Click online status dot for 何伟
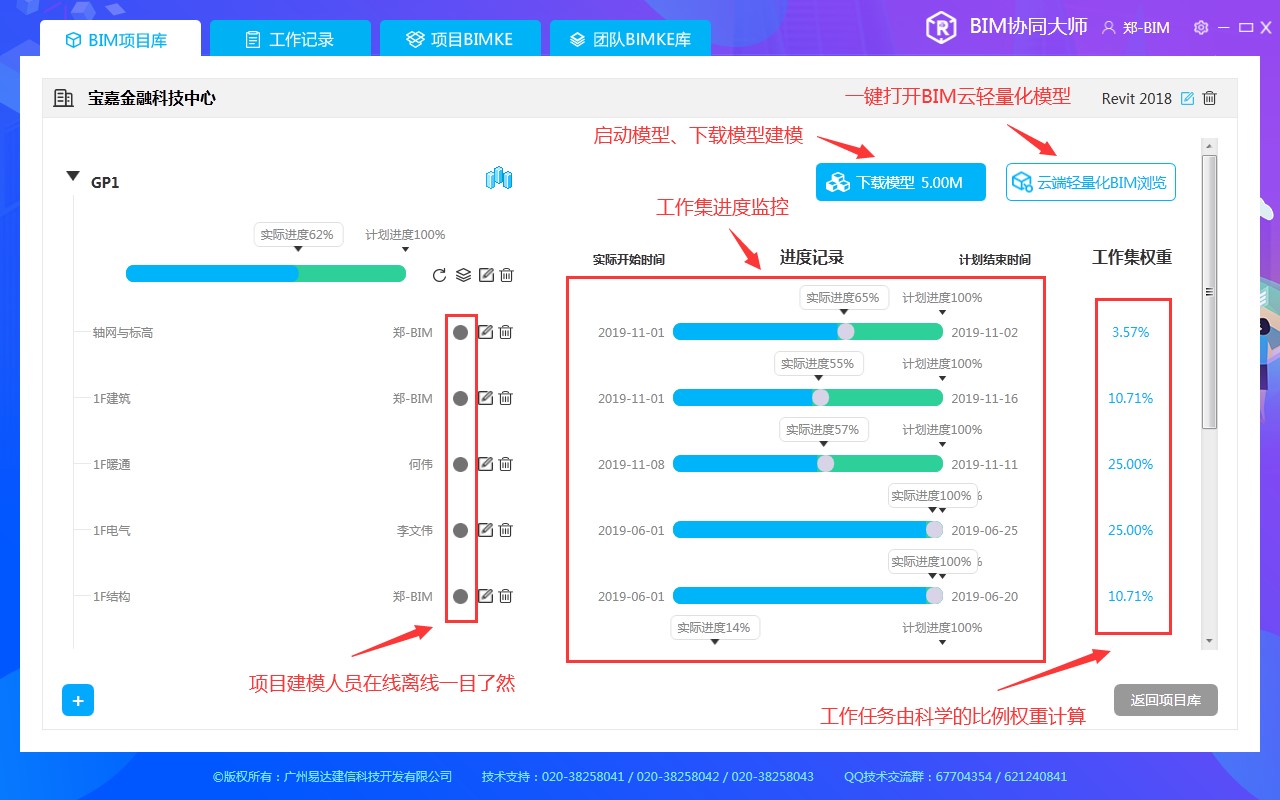The height and width of the screenshot is (800, 1280). click(460, 464)
